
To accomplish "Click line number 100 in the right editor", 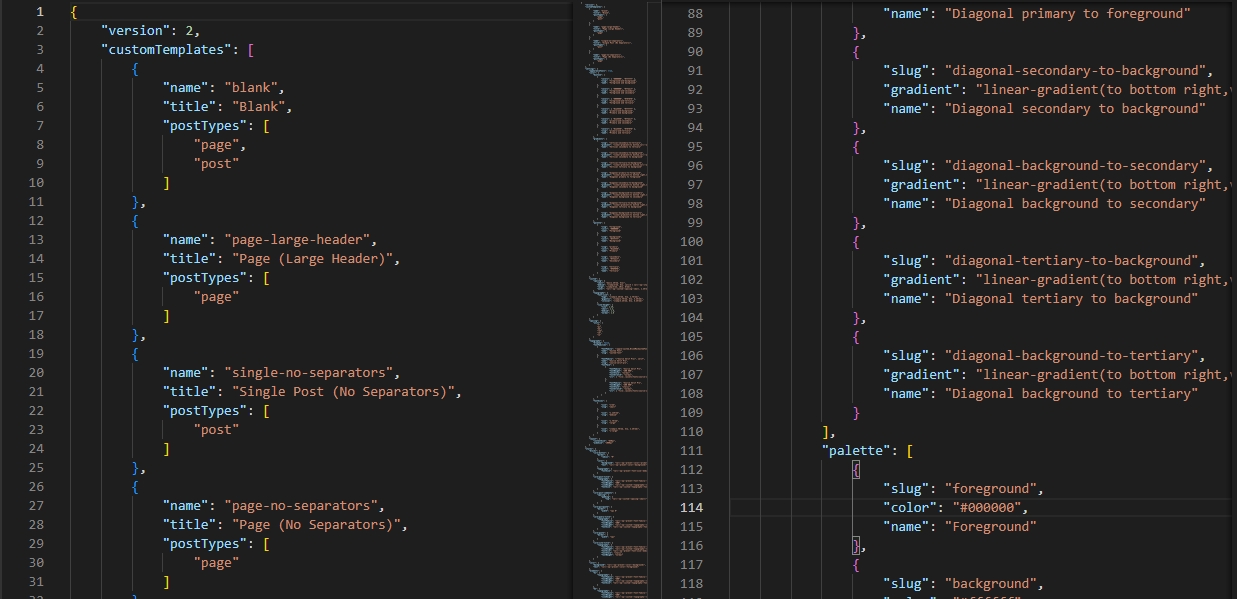I will [x=691, y=241].
